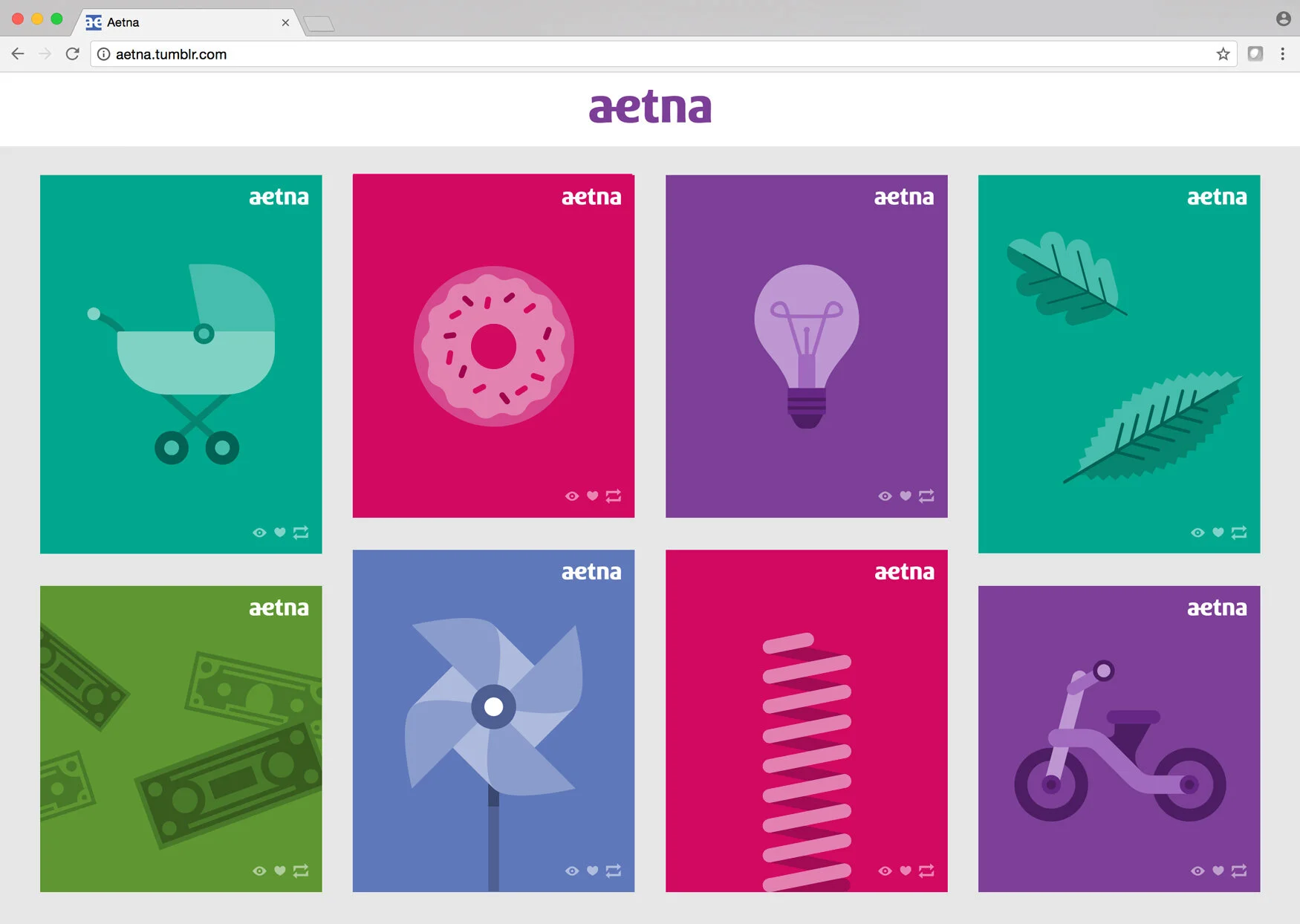Viewport: 1300px width, 924px height.
Task: Like the baby stroller post with heart icon
Action: 280,533
